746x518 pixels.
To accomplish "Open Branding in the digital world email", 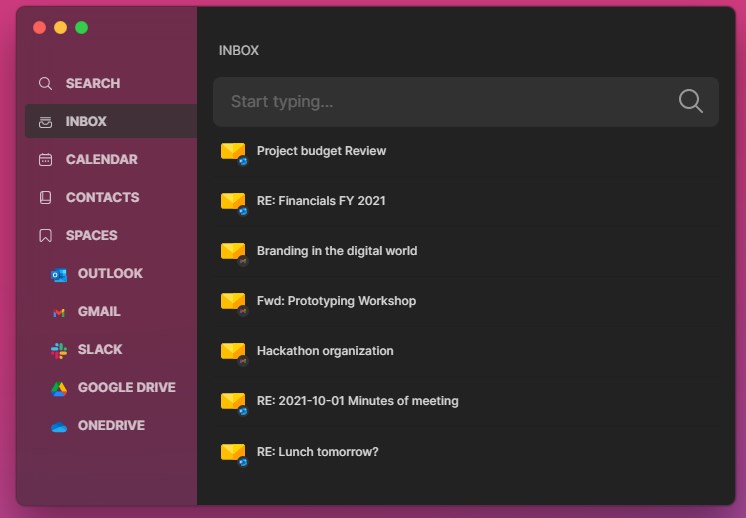I will point(336,251).
